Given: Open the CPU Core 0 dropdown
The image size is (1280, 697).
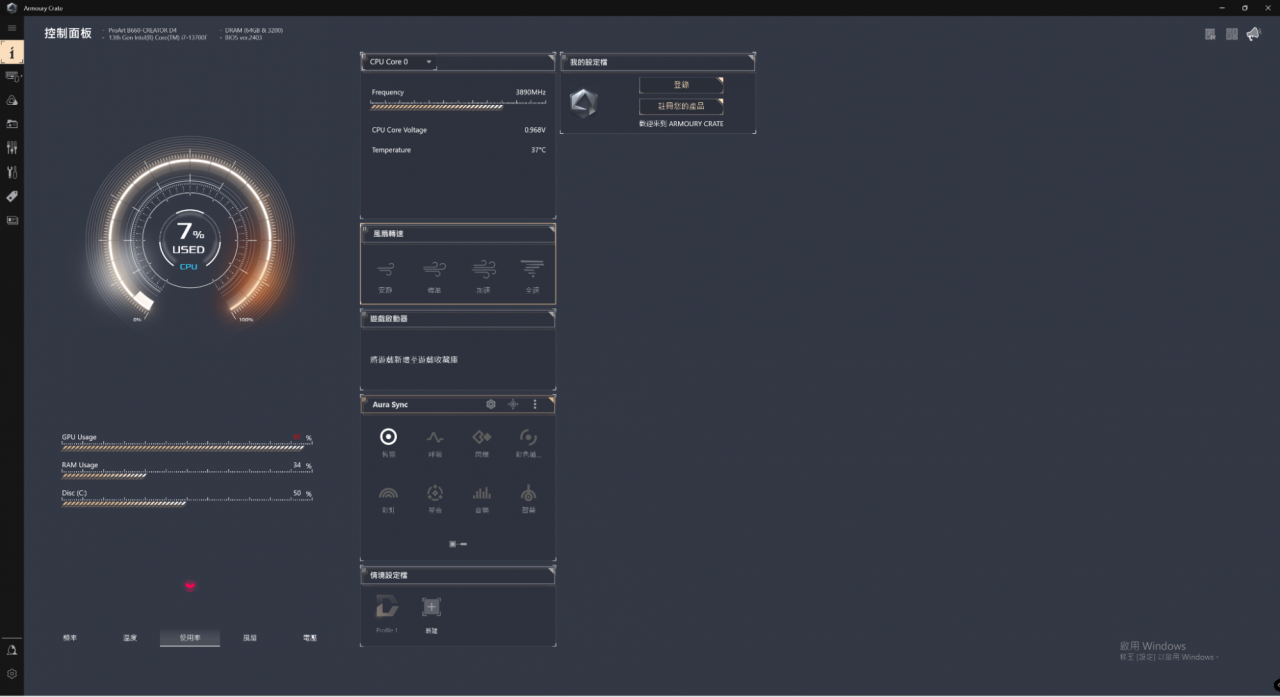Looking at the screenshot, I should (x=400, y=62).
